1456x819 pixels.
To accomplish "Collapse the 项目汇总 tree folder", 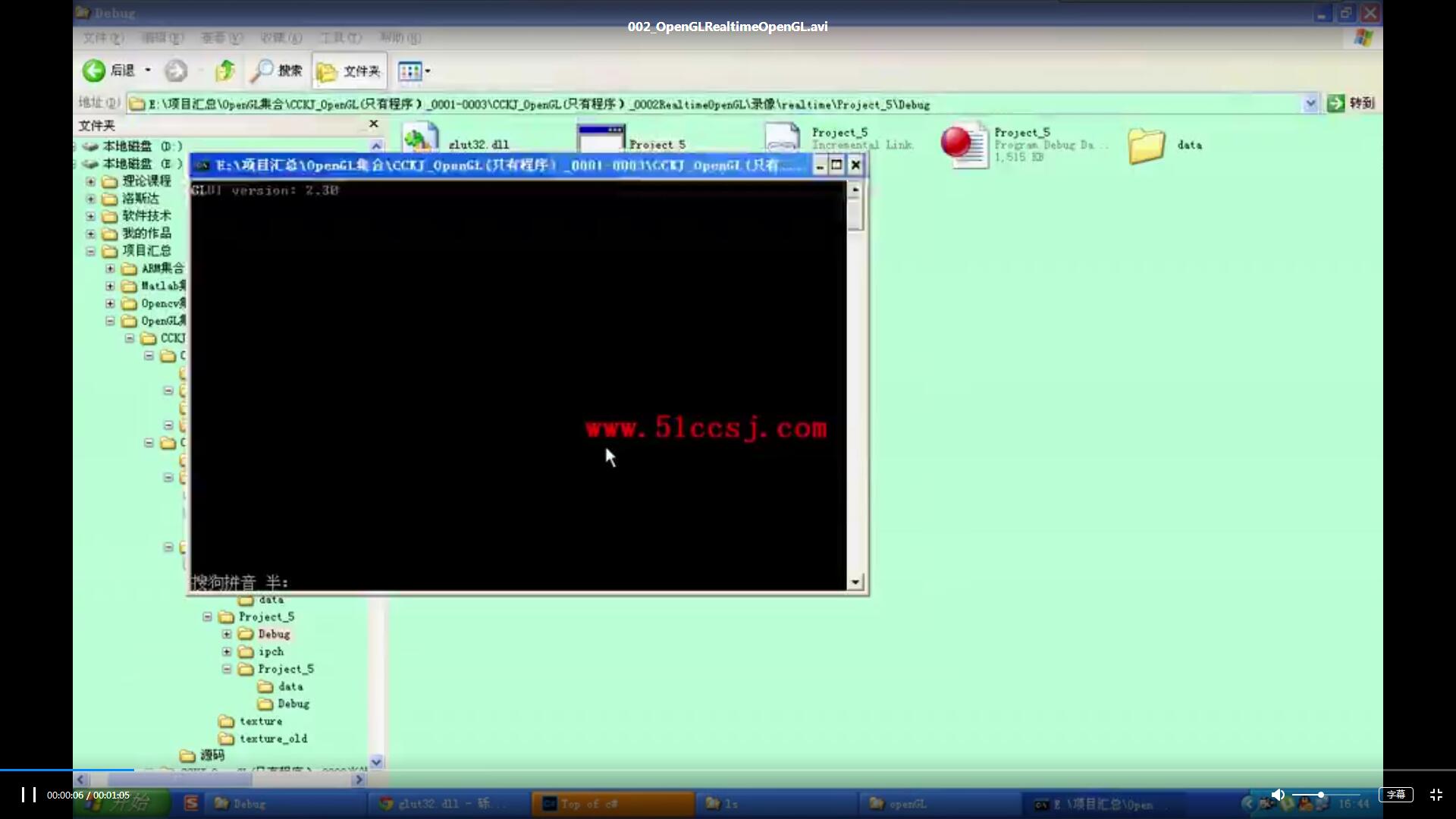I will (90, 251).
